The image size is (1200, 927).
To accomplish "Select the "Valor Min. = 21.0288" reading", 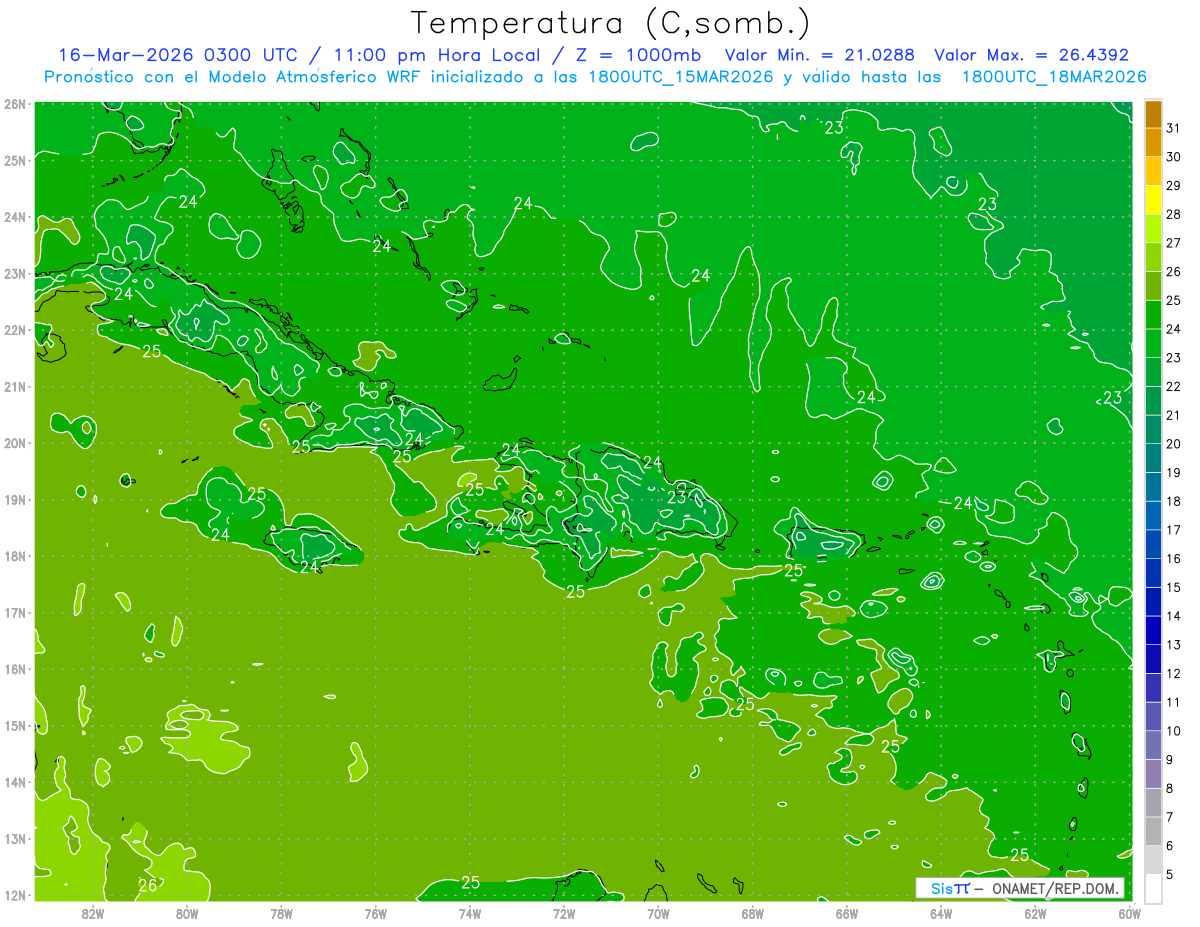I will click(820, 55).
